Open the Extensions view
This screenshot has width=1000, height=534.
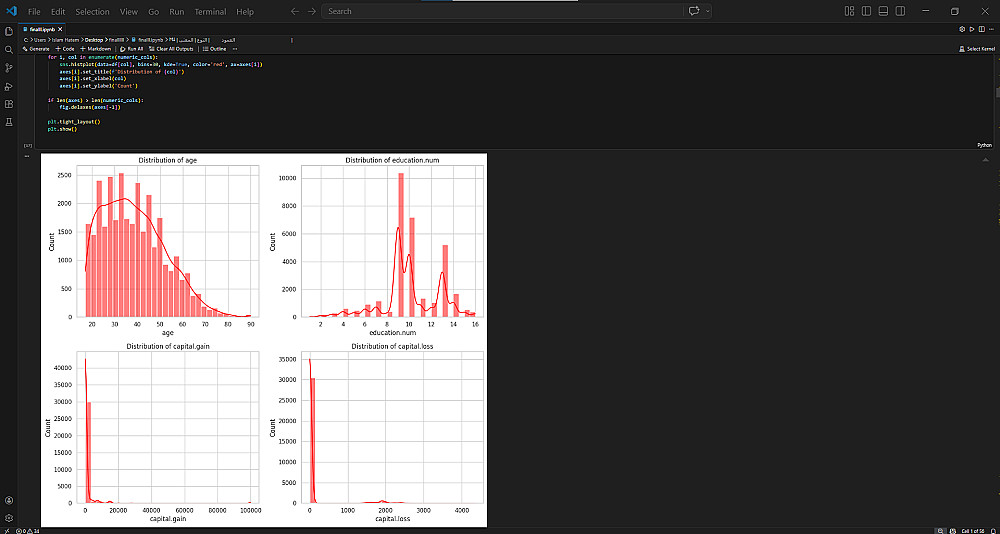click(9, 104)
